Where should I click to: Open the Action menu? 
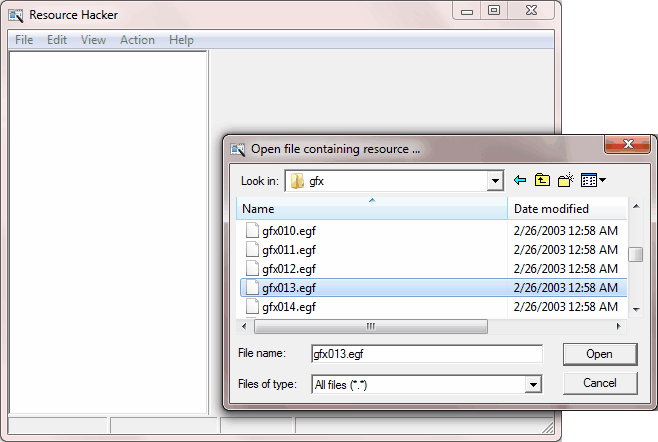click(x=137, y=40)
